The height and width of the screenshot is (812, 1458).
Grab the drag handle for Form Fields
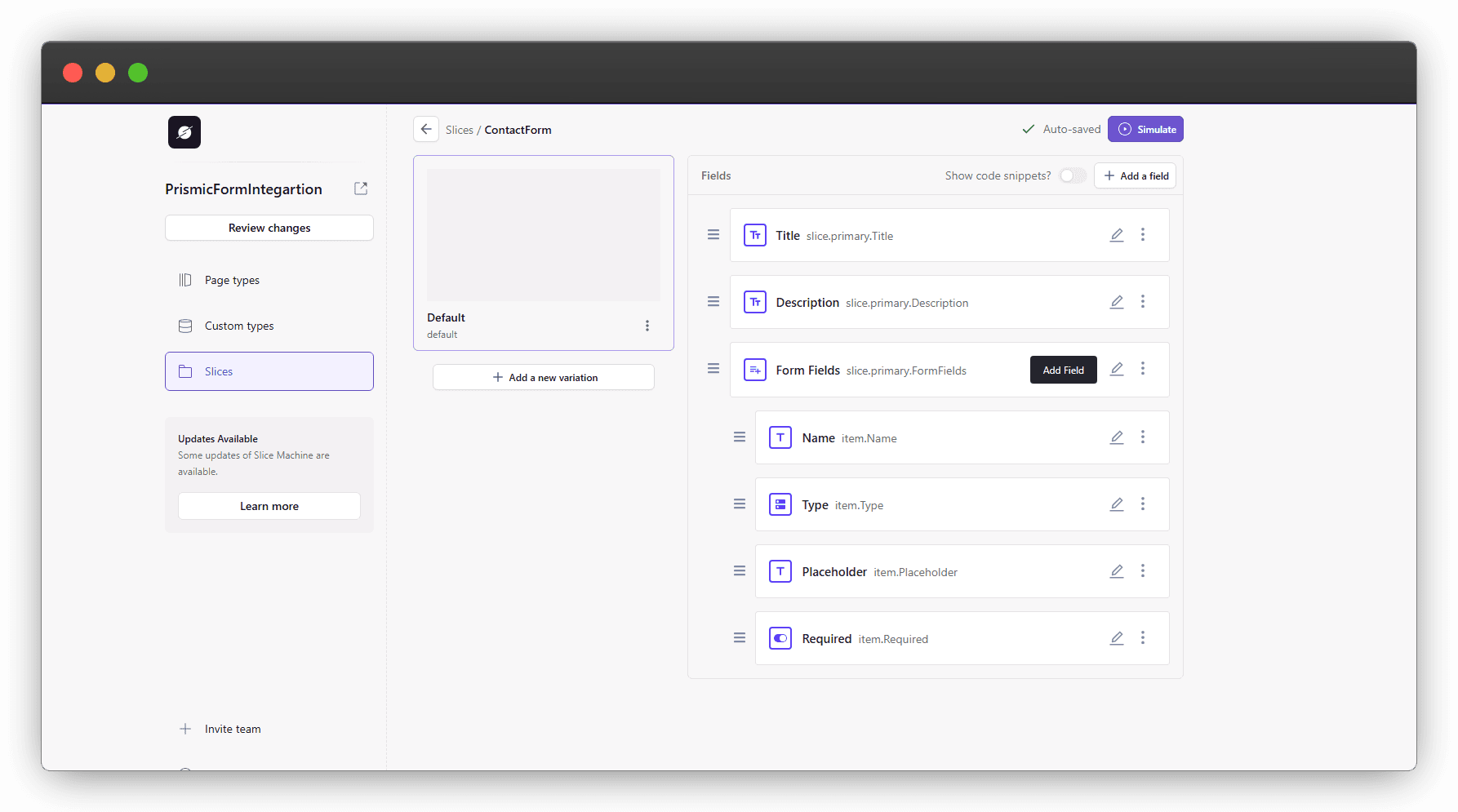click(x=713, y=369)
